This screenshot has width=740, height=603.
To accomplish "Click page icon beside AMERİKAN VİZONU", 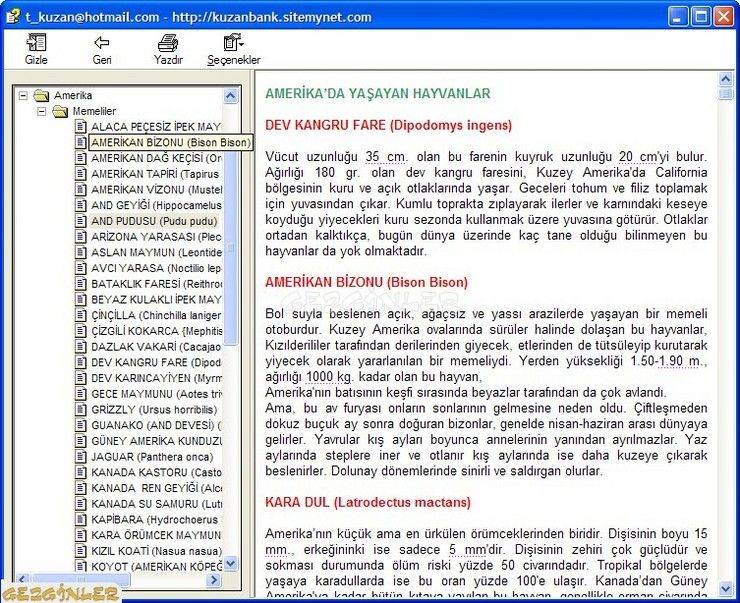I will click(x=81, y=189).
